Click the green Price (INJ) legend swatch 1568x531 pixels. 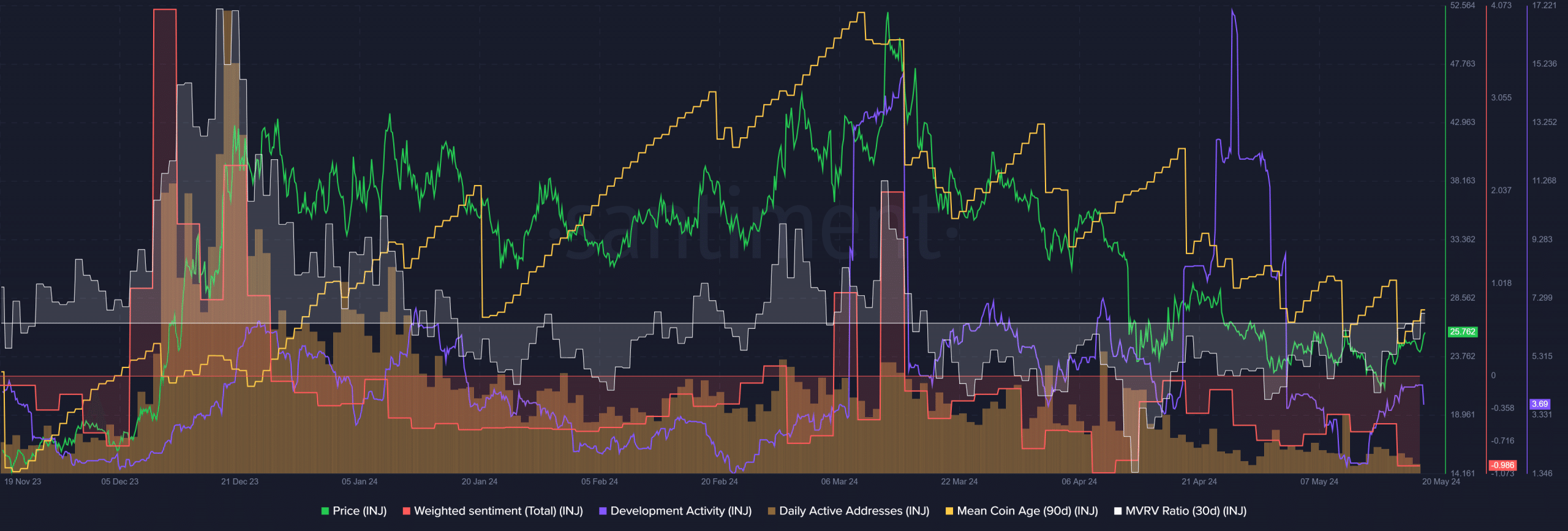pos(325,511)
